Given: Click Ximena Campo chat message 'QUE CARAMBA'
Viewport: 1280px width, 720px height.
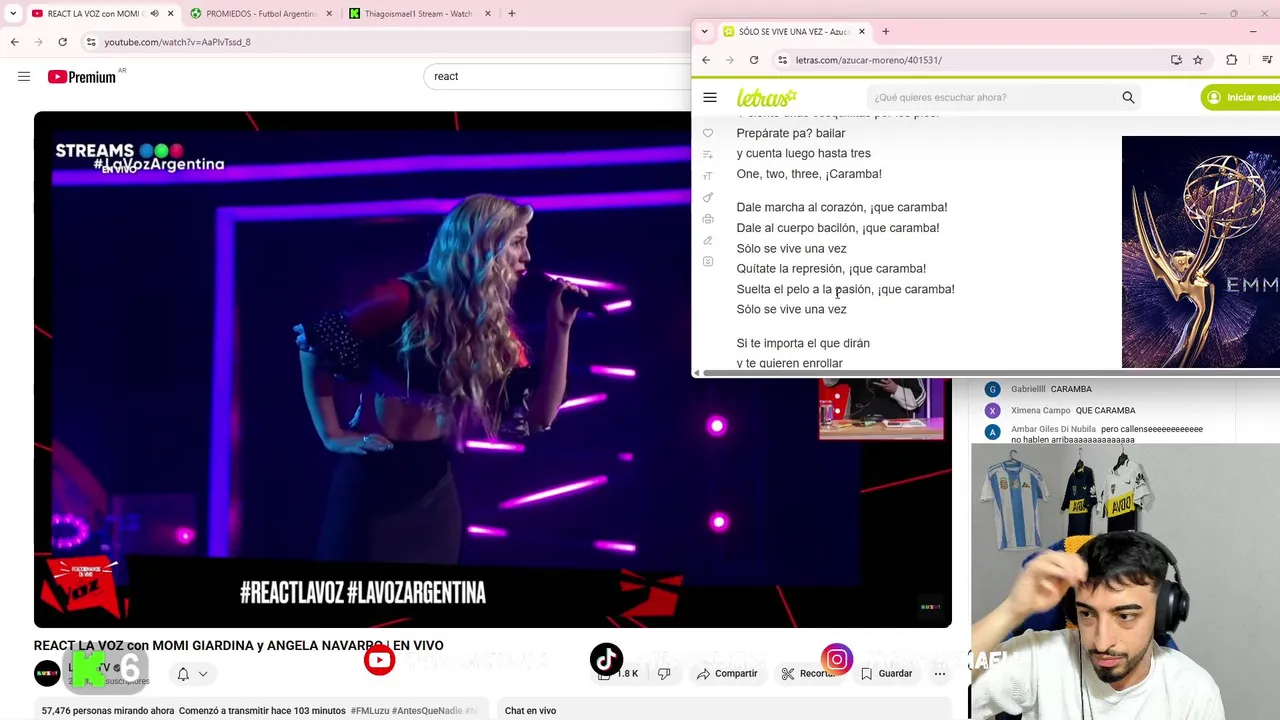Looking at the screenshot, I should click(x=1105, y=411).
